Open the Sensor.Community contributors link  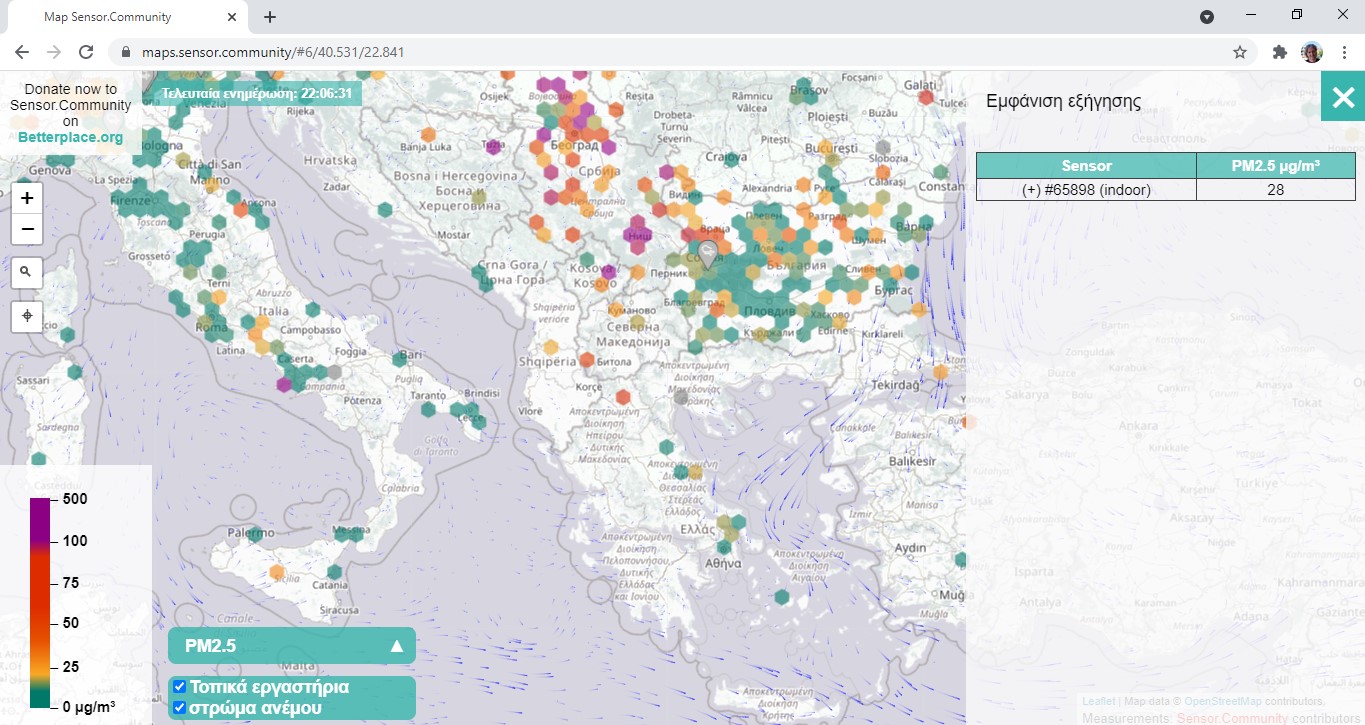point(1232,718)
